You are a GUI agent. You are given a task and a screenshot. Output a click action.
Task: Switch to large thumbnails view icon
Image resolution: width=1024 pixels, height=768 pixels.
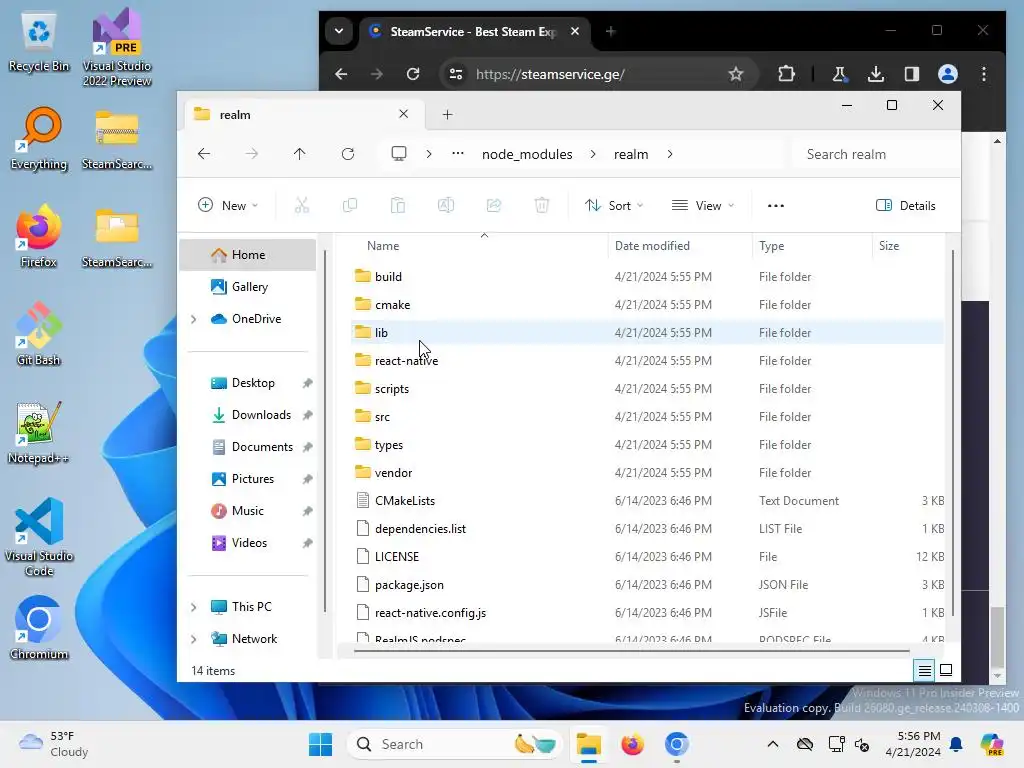point(946,671)
